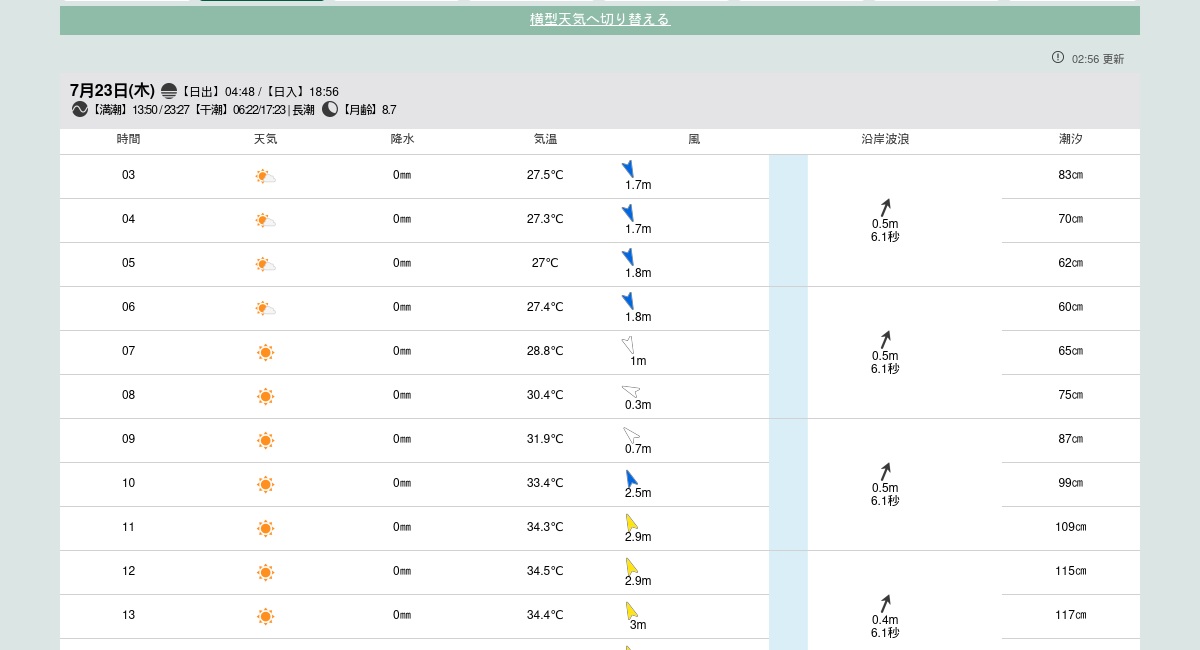Click the 気温 column header
Image resolution: width=1200 pixels, height=650 pixels.
(x=545, y=139)
